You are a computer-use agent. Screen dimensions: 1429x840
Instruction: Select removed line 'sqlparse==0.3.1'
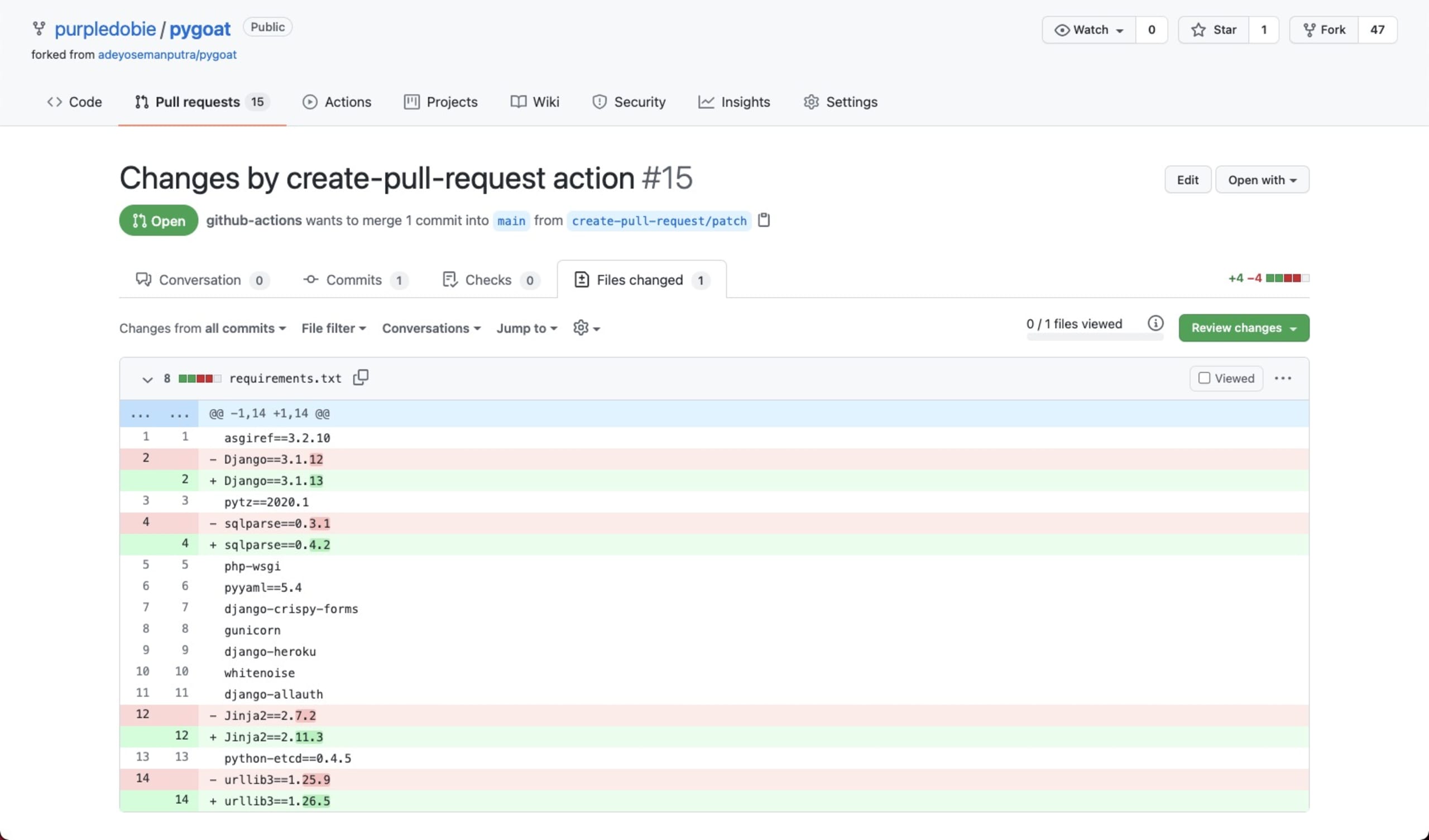tap(714, 523)
